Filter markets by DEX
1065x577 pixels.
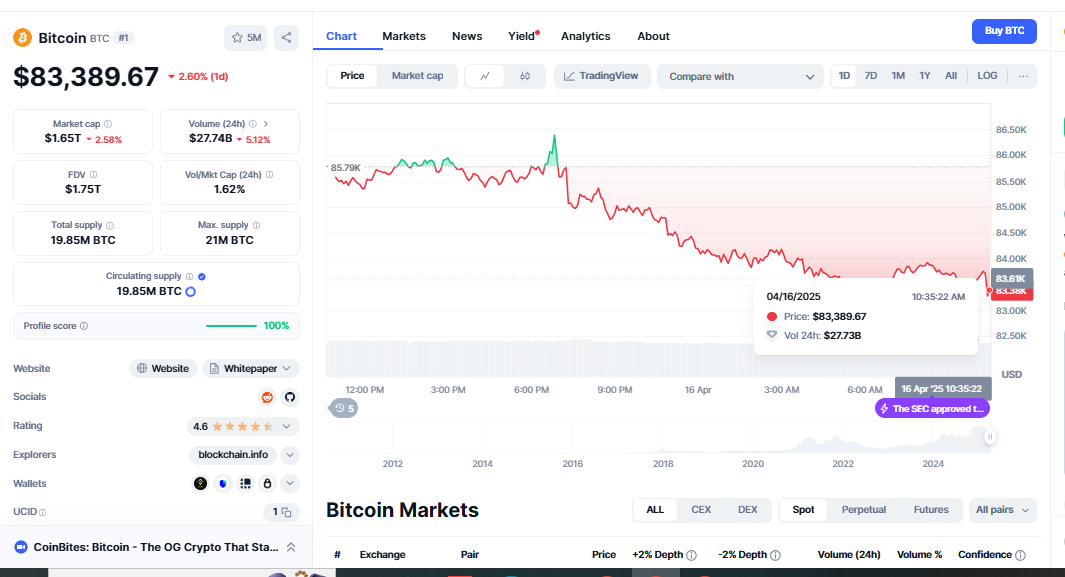point(747,510)
